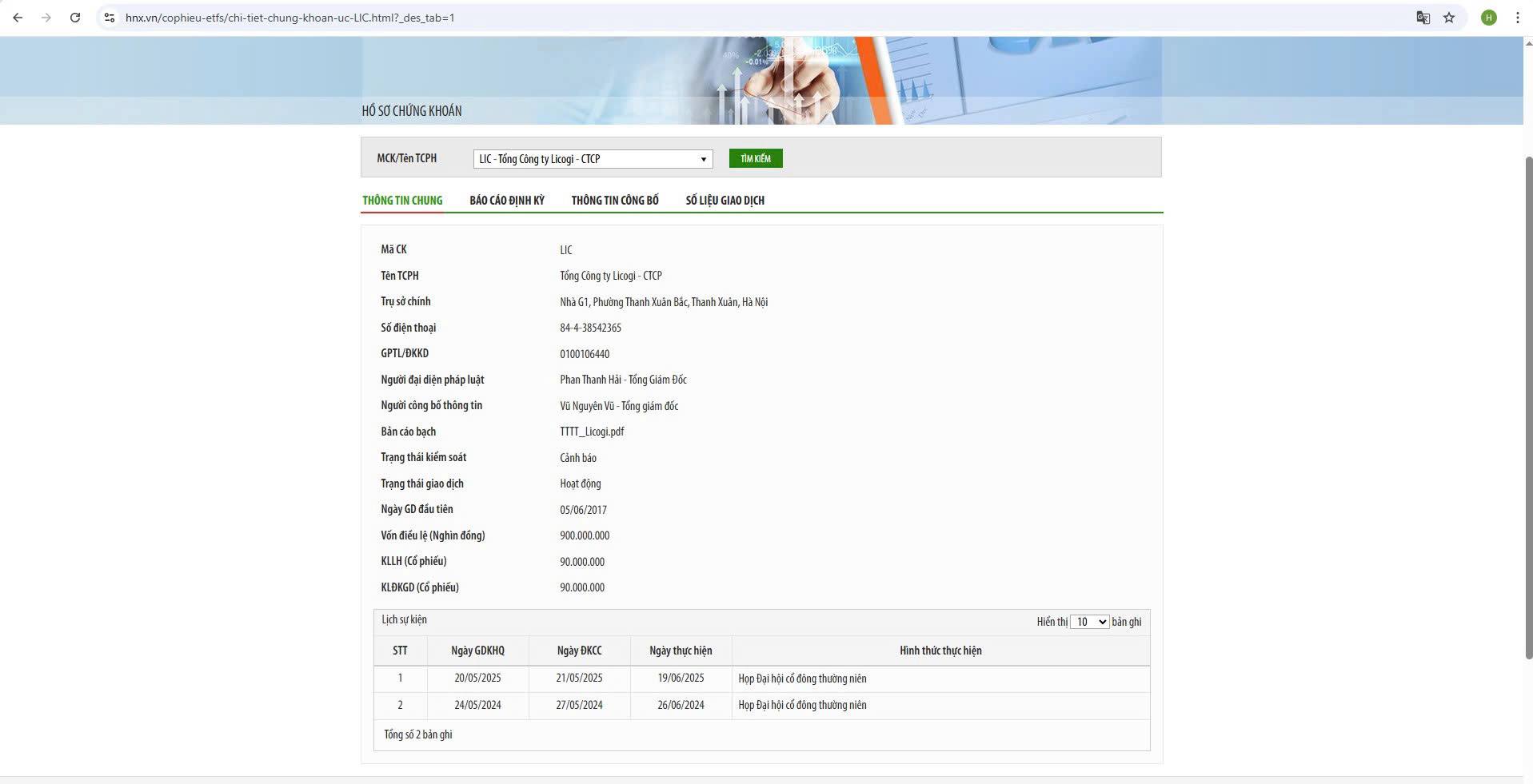Click the stock code value LIC
This screenshot has height=784, width=1533.
click(x=566, y=250)
